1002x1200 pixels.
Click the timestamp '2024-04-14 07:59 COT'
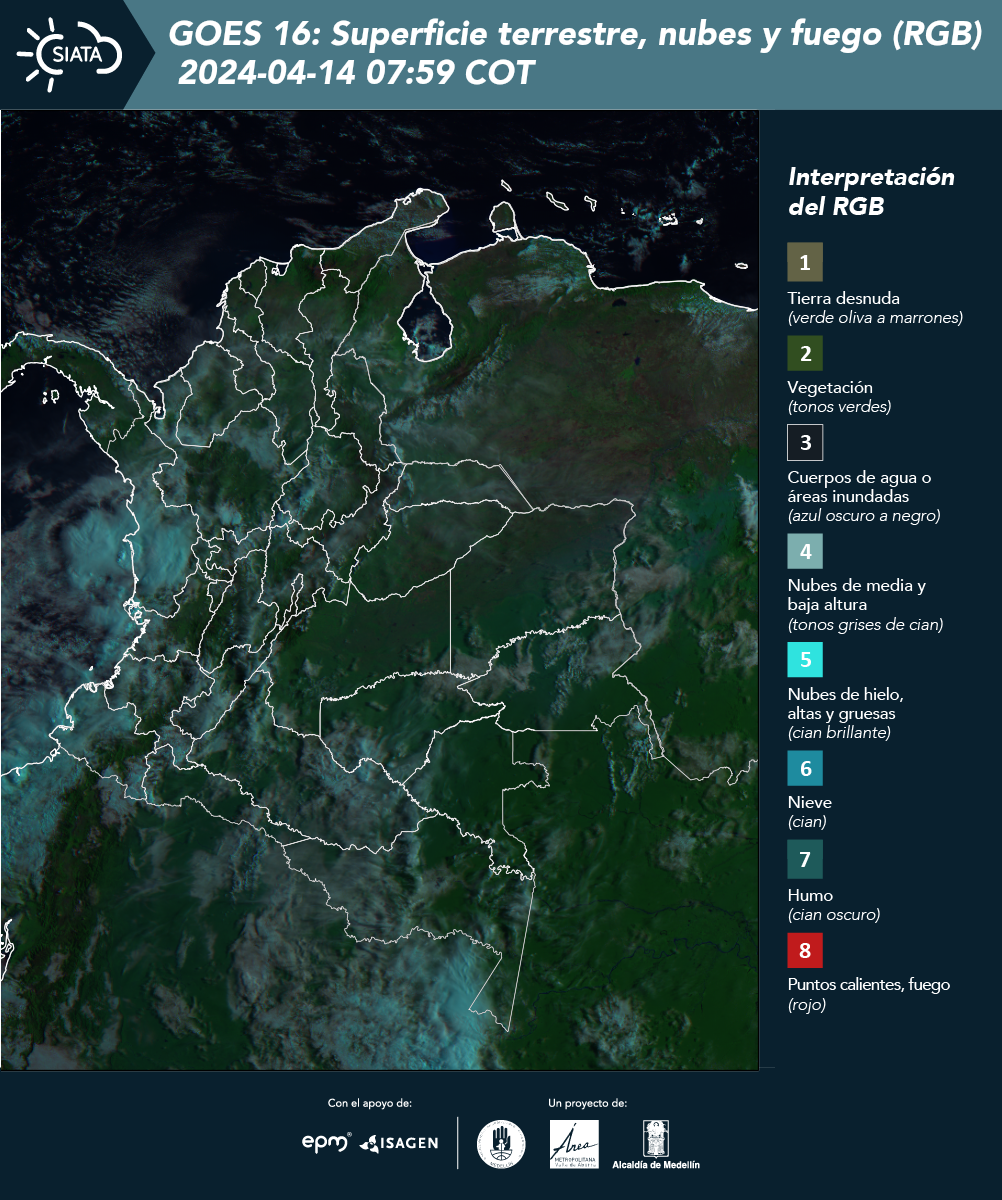(x=356, y=73)
